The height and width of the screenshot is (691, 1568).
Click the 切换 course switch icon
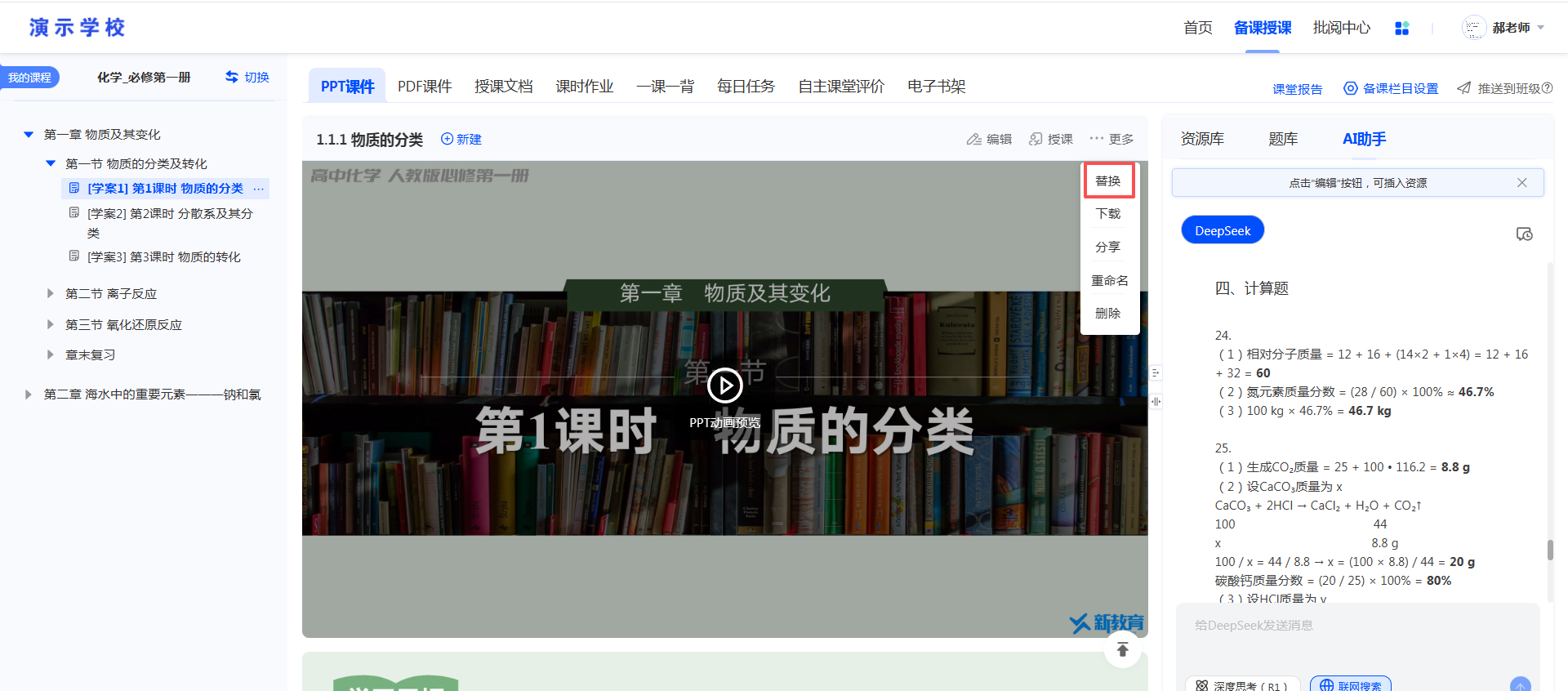[232, 77]
